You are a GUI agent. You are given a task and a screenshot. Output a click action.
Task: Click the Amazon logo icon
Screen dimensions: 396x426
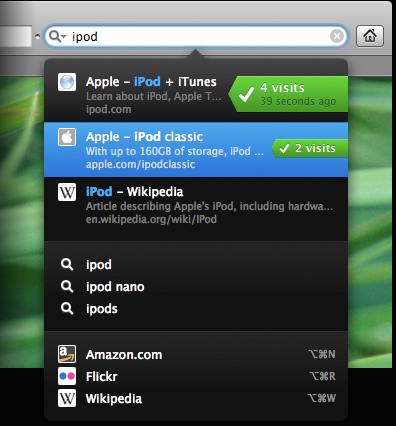click(x=67, y=354)
